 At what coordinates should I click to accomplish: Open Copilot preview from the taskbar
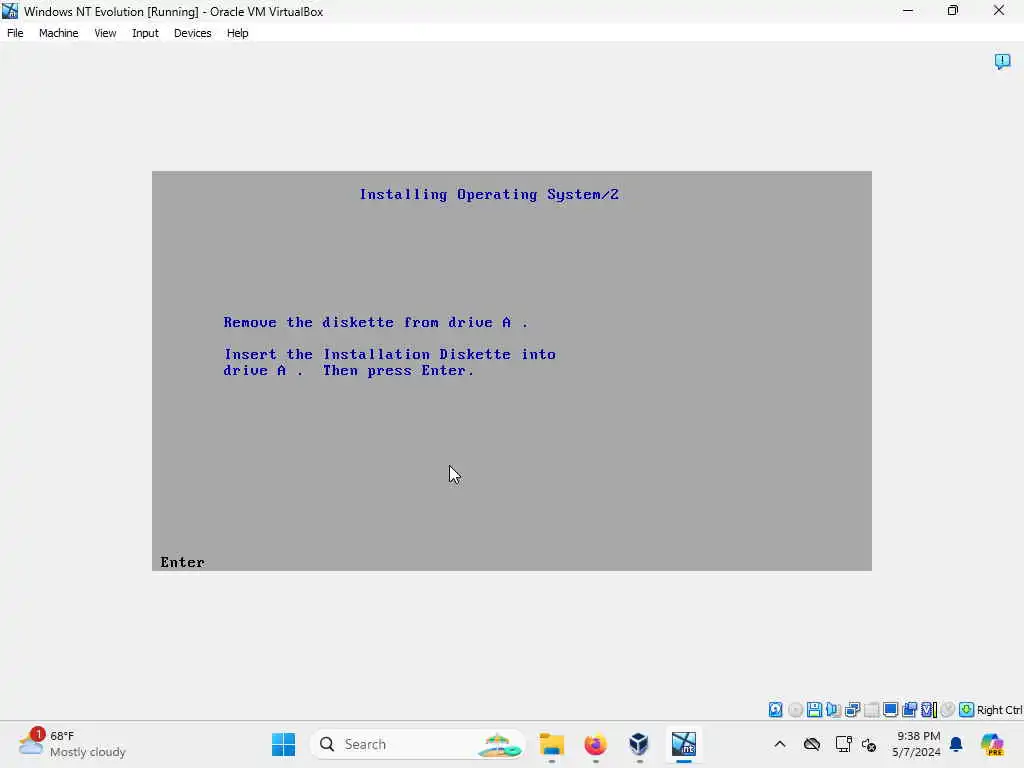click(x=992, y=744)
